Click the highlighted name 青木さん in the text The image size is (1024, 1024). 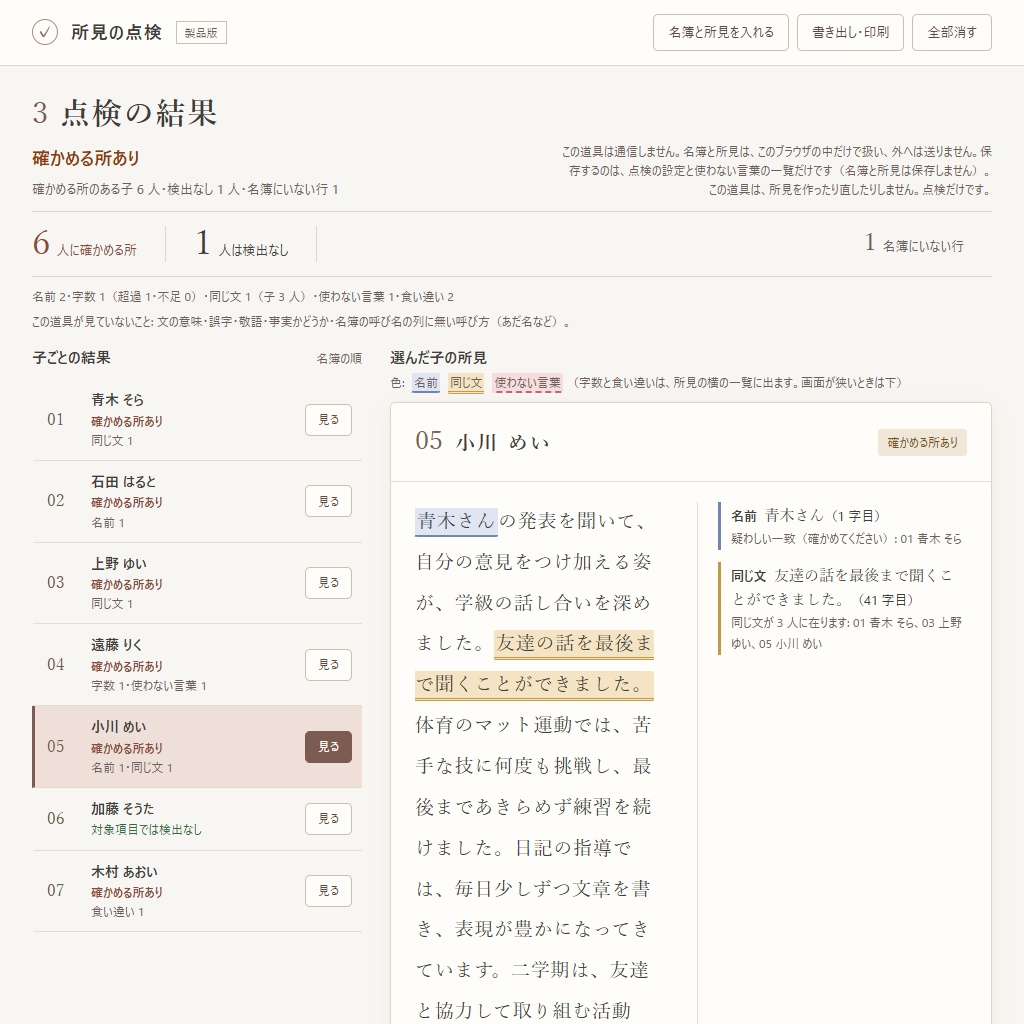[x=456, y=521]
